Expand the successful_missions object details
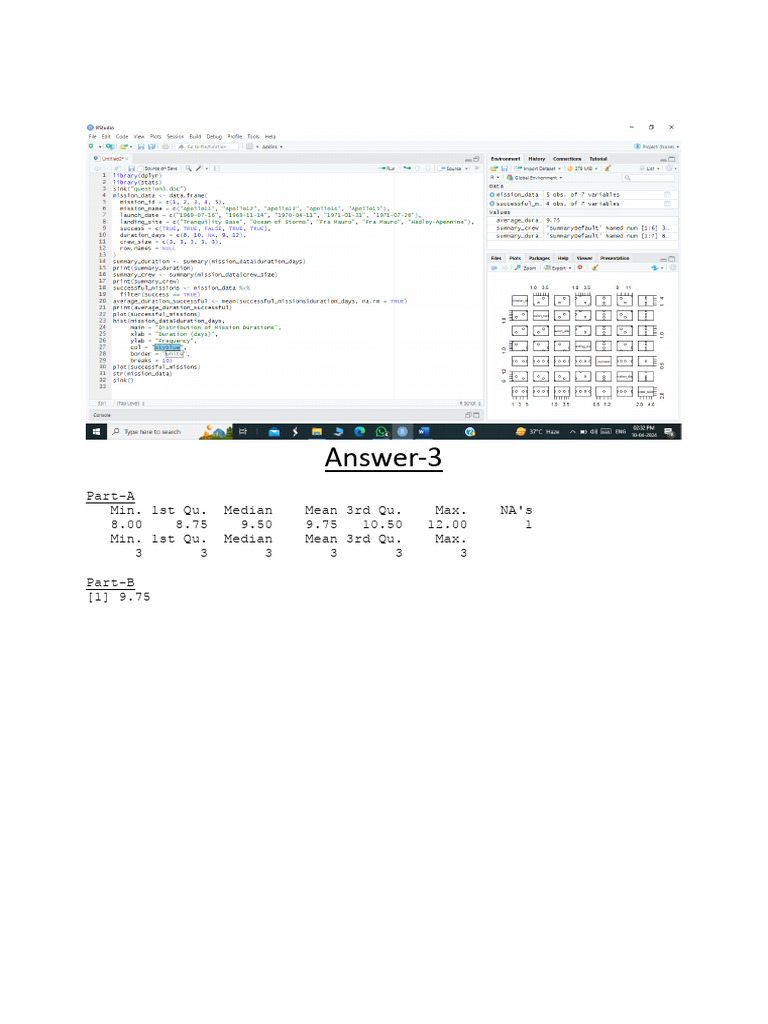The height and width of the screenshot is (1024, 768). 492,203
